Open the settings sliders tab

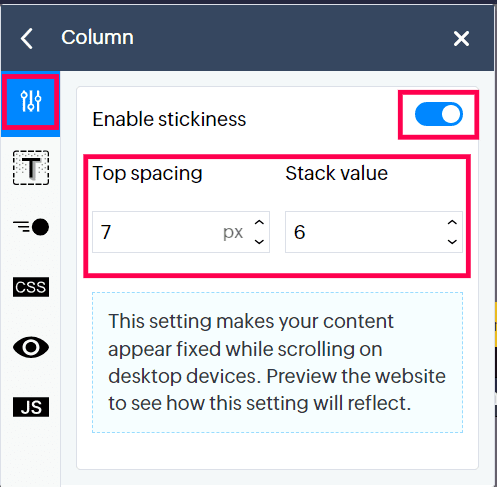(x=31, y=101)
